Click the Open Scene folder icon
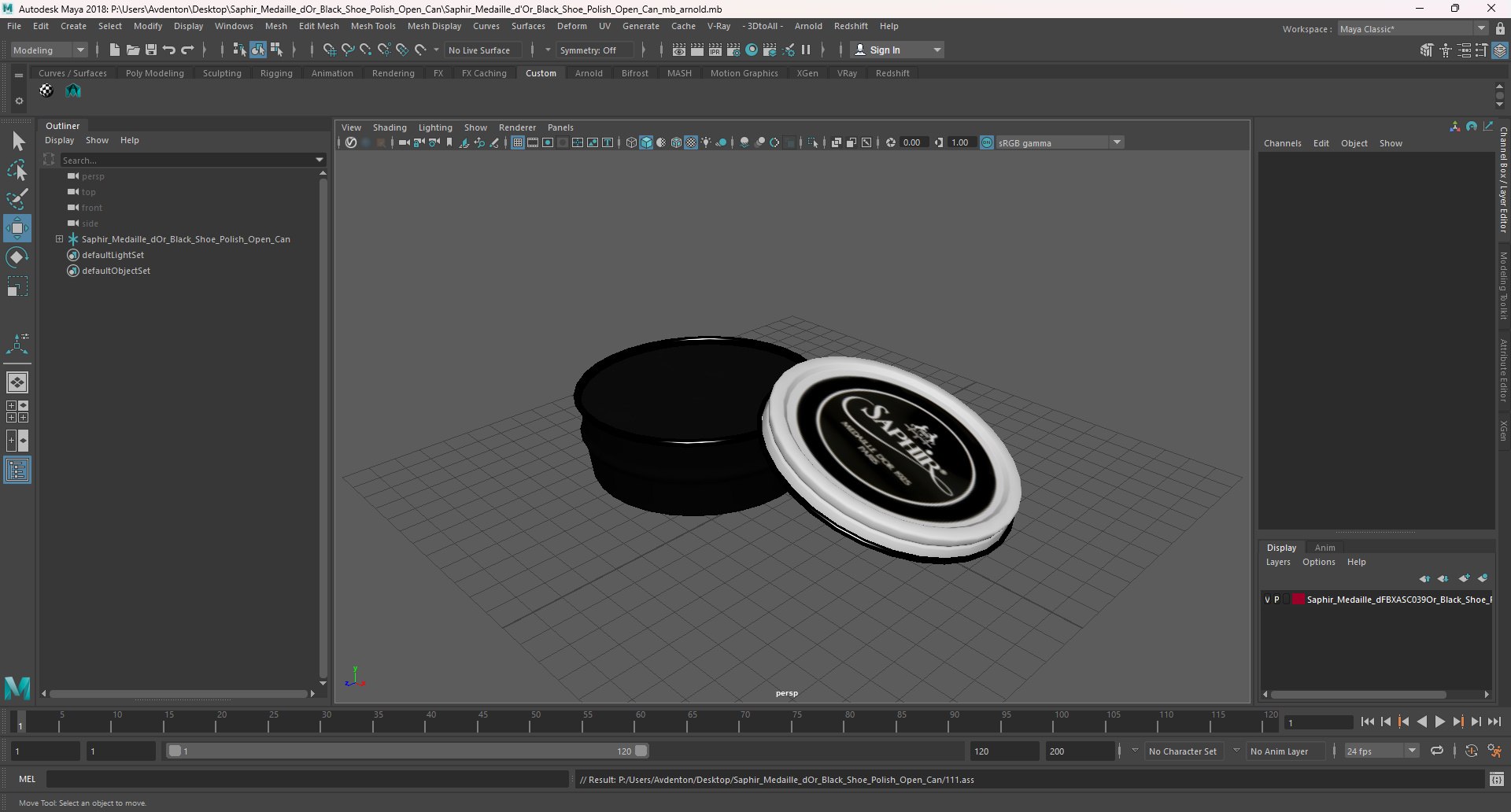 133,50
